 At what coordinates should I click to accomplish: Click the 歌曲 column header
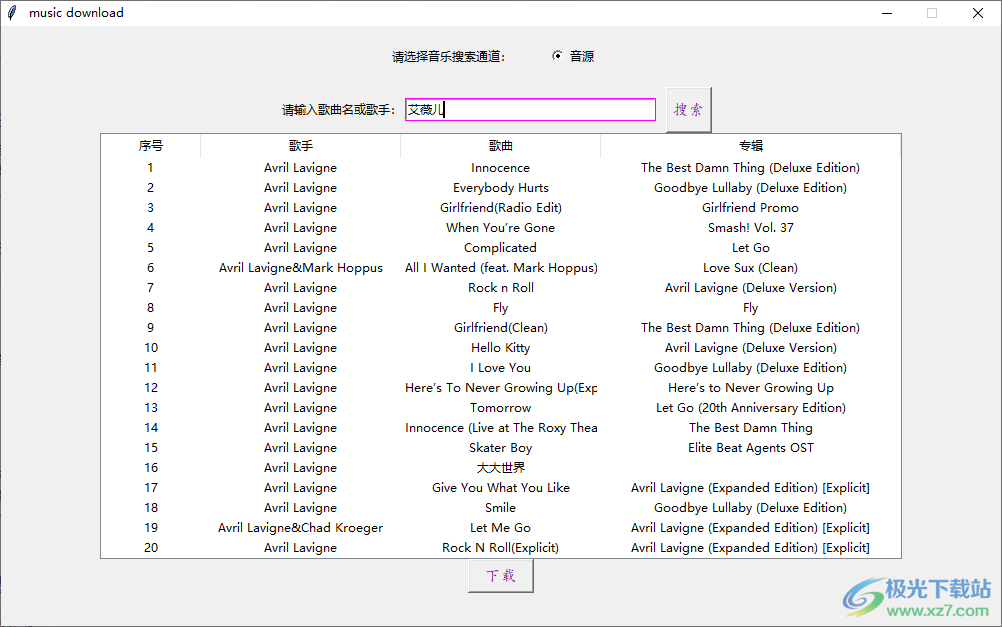tap(500, 146)
